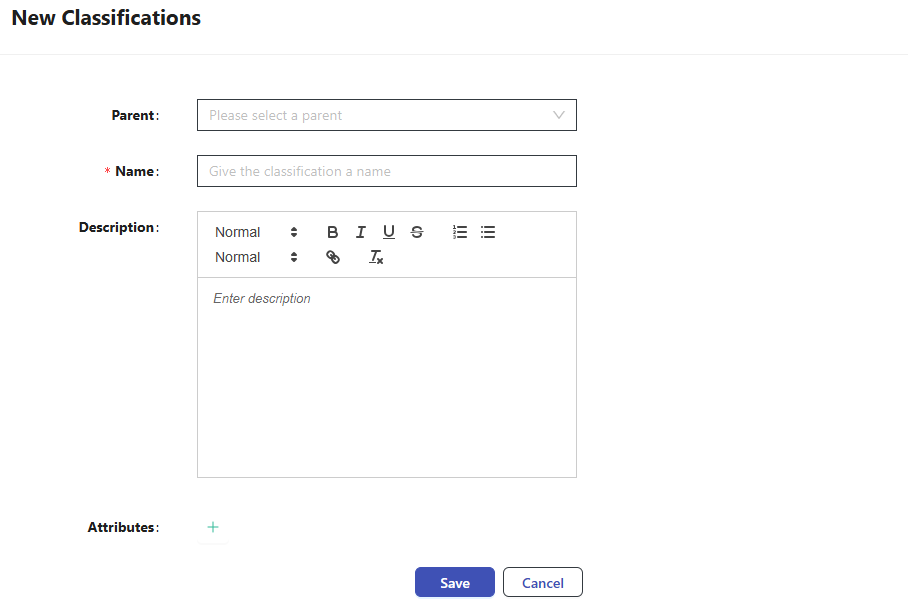Click the chevron arrow in Parent field
This screenshot has height=604, width=908.
coord(559,115)
